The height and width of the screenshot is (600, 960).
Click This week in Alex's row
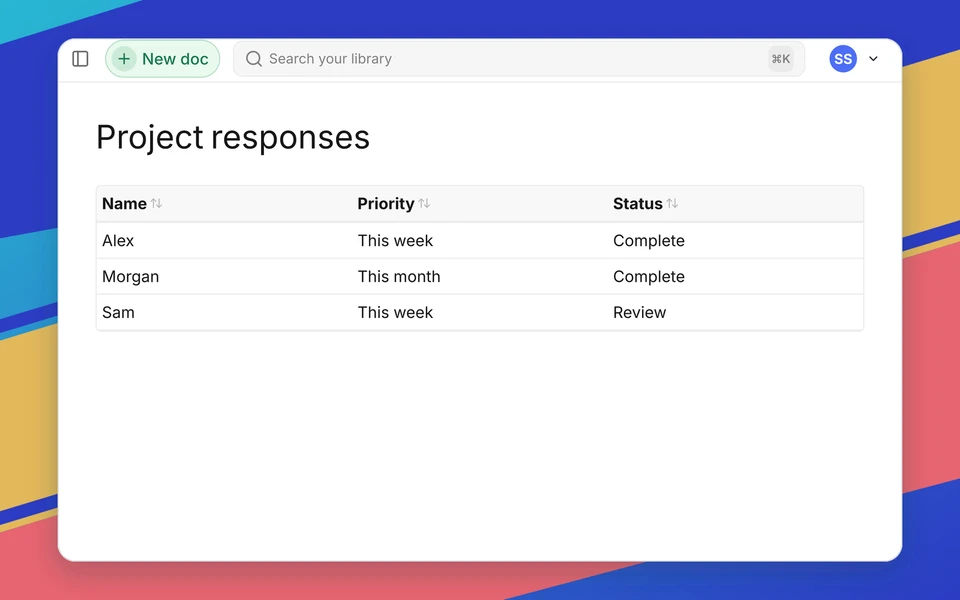[395, 241]
